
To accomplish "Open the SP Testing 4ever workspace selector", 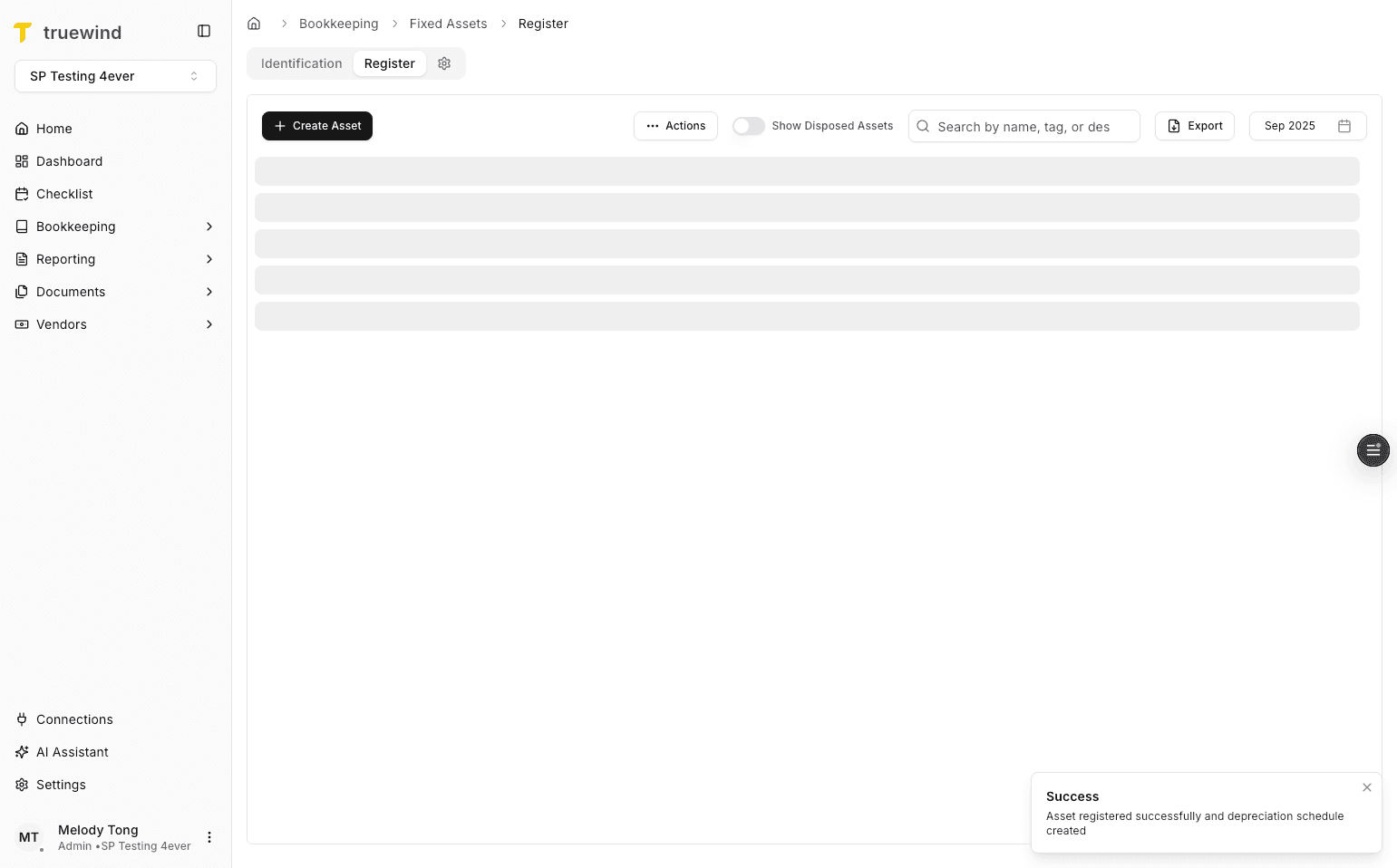I will point(115,76).
